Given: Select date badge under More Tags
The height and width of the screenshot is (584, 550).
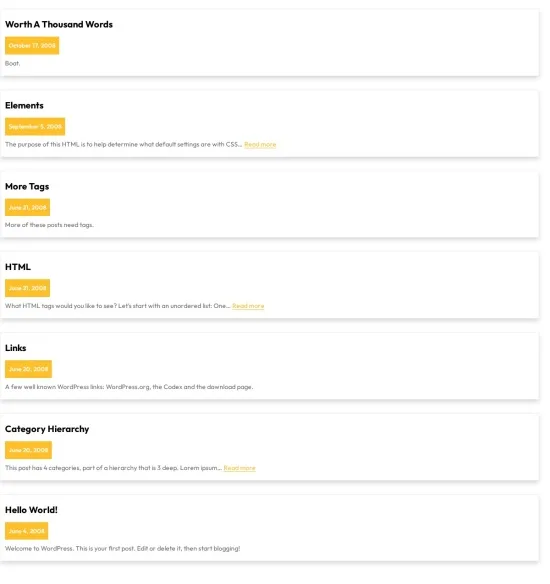Looking at the screenshot, I should click(x=28, y=207).
